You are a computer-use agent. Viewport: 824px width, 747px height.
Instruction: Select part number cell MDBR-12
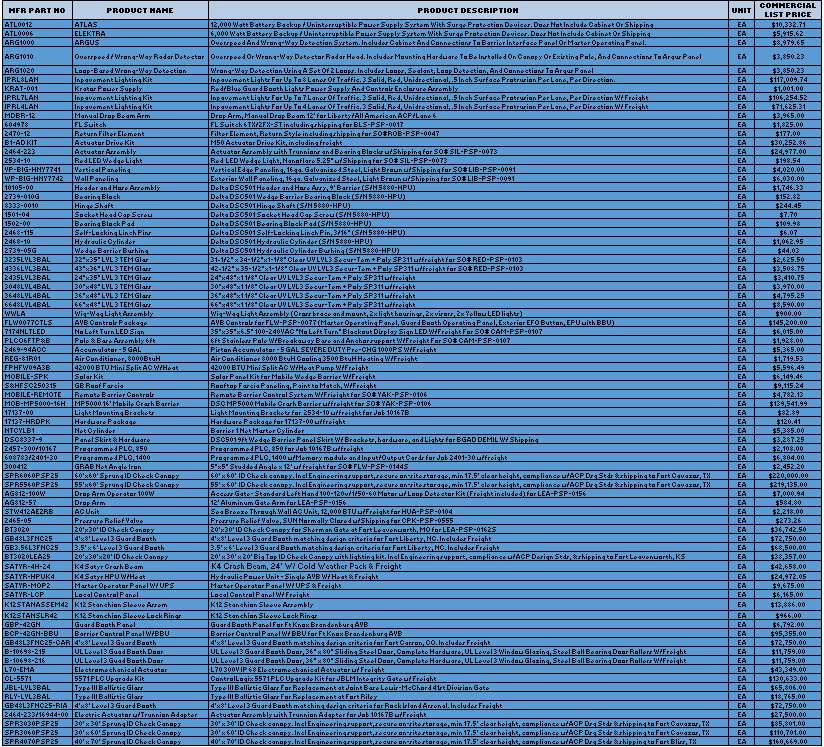pos(37,116)
